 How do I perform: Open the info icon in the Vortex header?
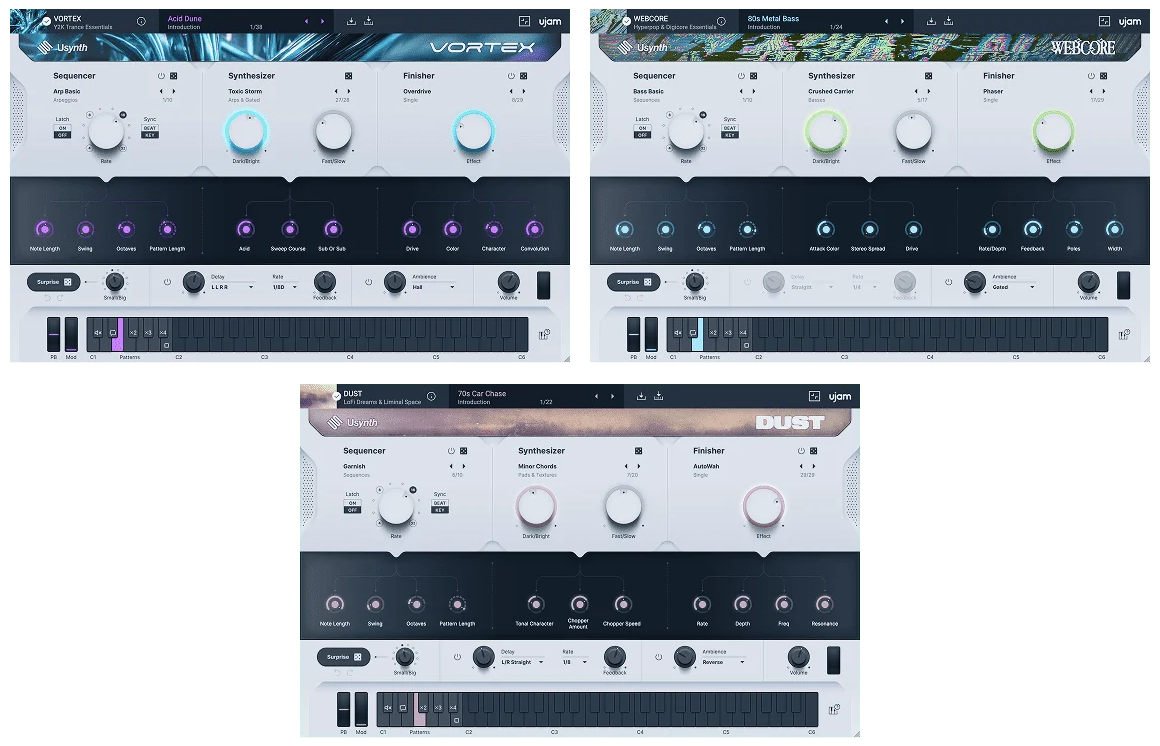click(x=141, y=21)
